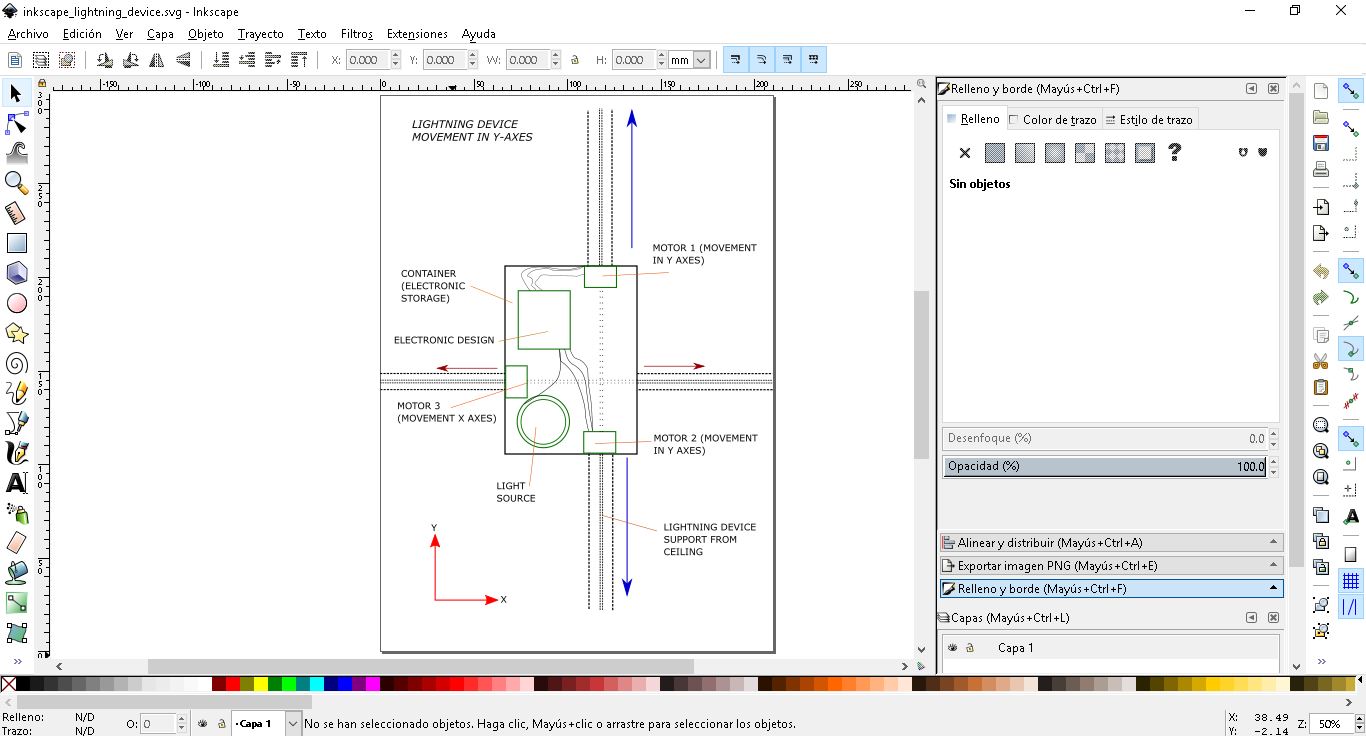Viewport: 1366px width, 736px height.
Task: Switch to Estilo de trazo tab
Action: click(x=1149, y=120)
